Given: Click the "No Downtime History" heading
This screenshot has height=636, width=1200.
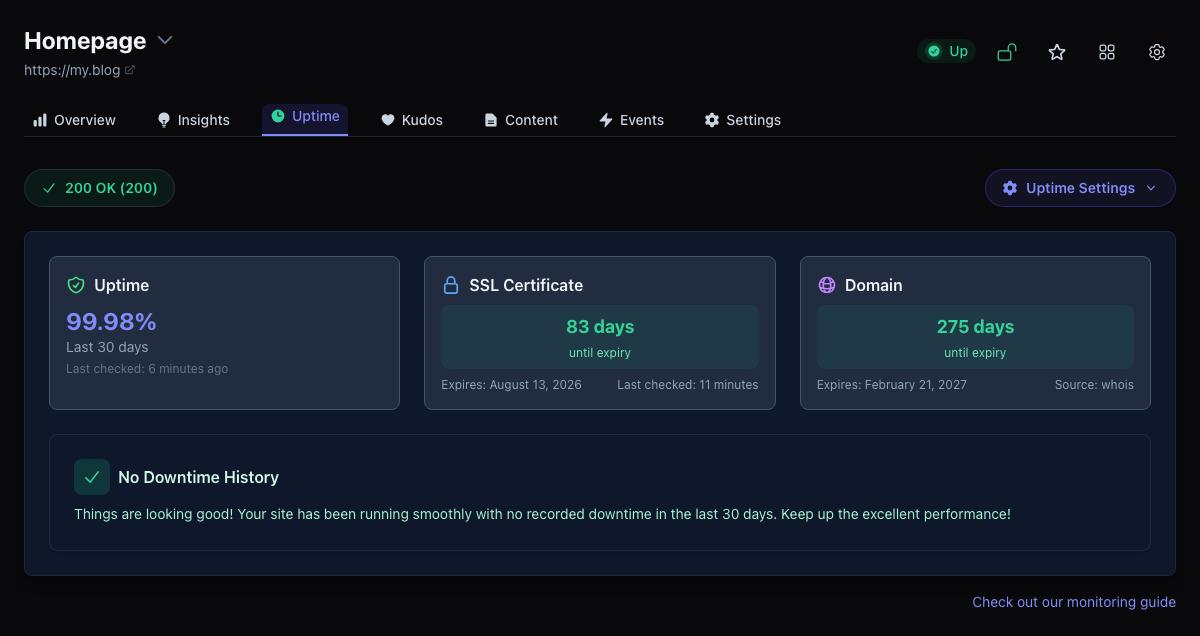Looking at the screenshot, I should coord(198,477).
